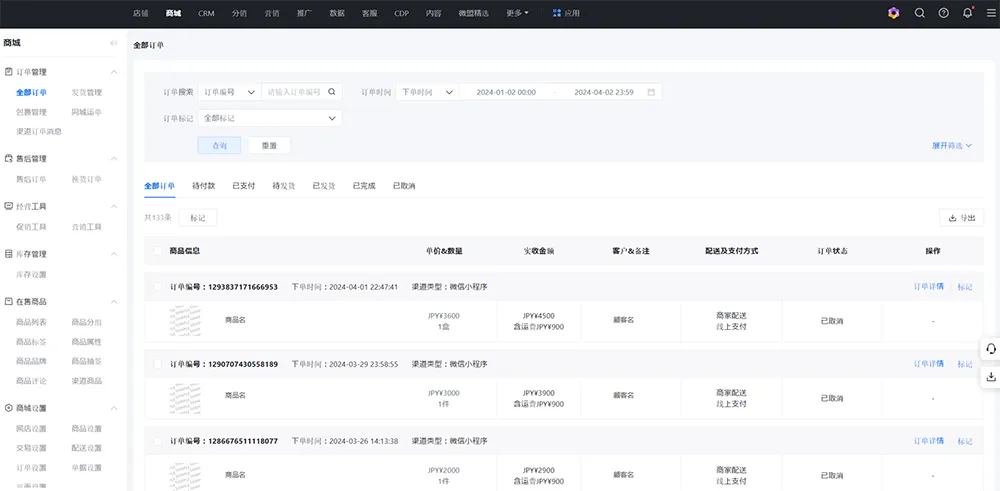Expand more filters via 展开筛选

[952, 145]
